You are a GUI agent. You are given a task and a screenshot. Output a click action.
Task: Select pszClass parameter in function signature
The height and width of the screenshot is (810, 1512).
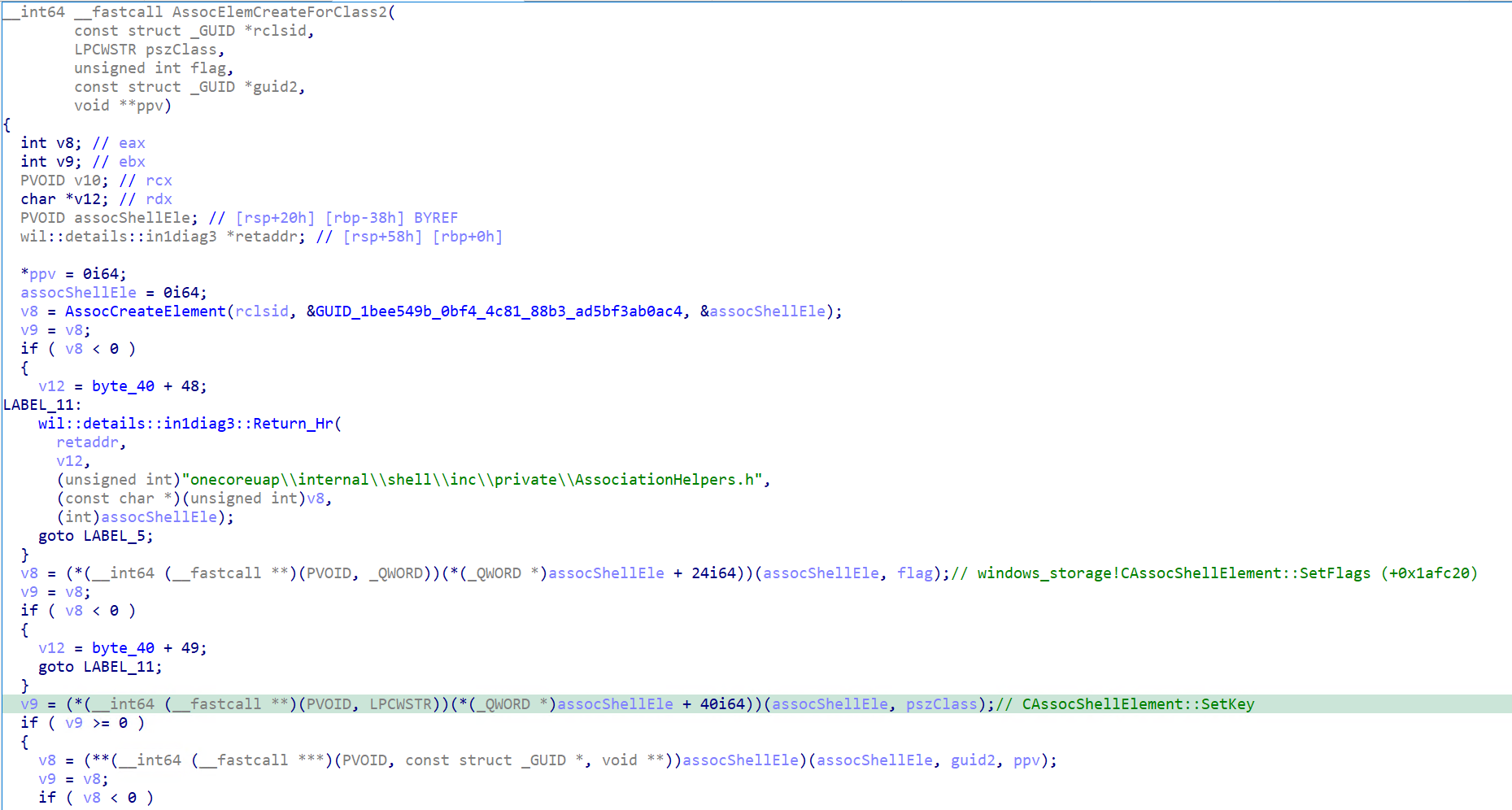181,50
